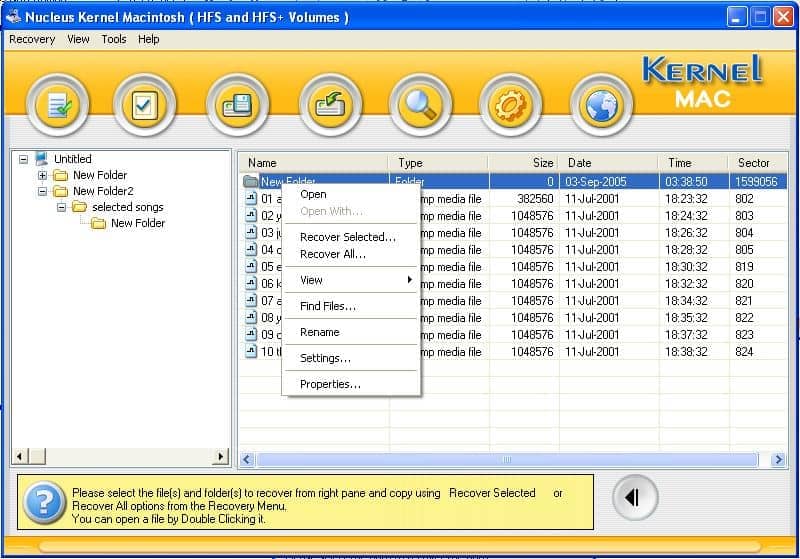Choose Settings... in context menu
800x559 pixels.
click(x=352, y=358)
